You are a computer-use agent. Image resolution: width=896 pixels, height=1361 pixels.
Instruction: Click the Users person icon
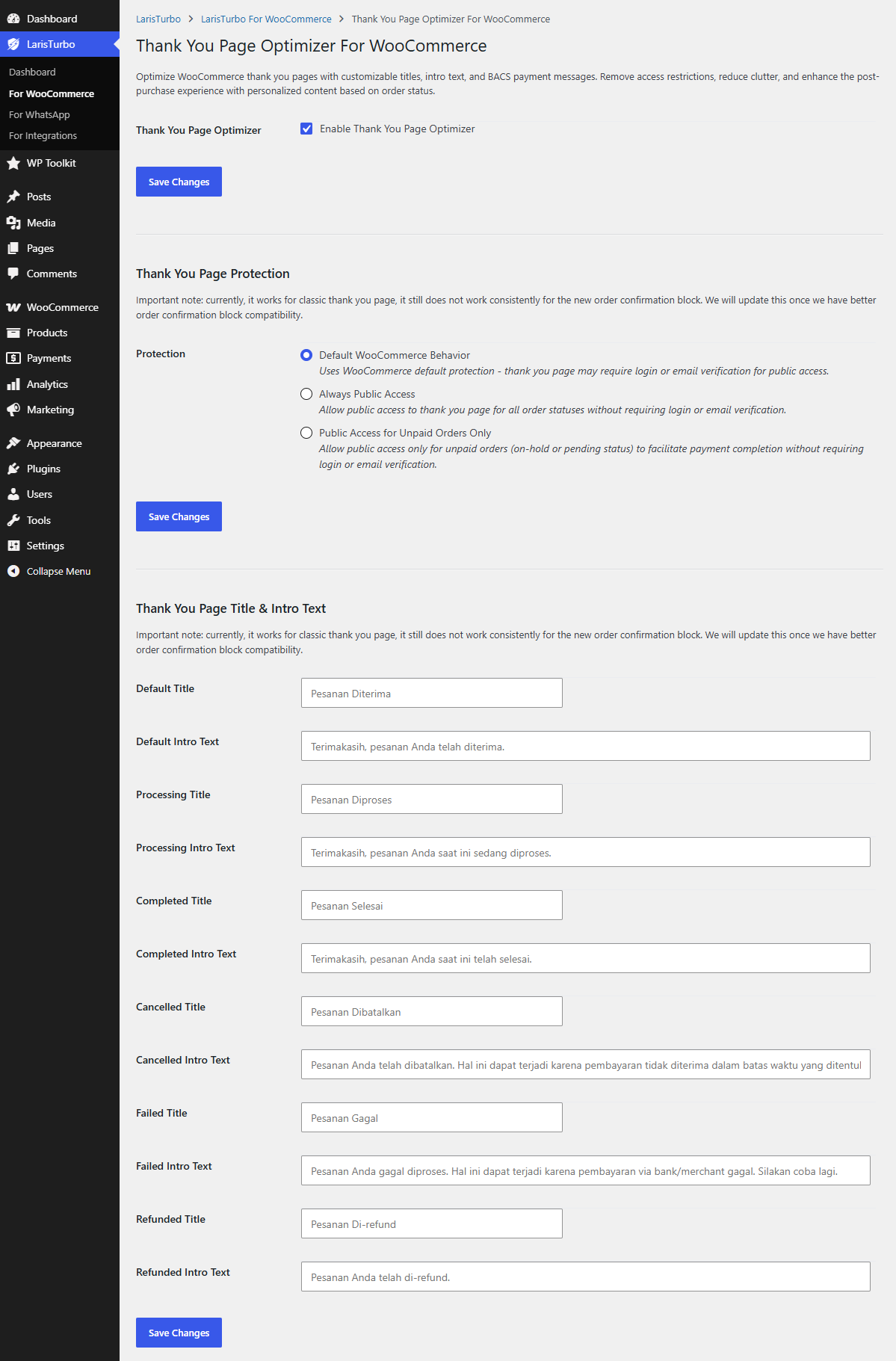pyautogui.click(x=13, y=494)
